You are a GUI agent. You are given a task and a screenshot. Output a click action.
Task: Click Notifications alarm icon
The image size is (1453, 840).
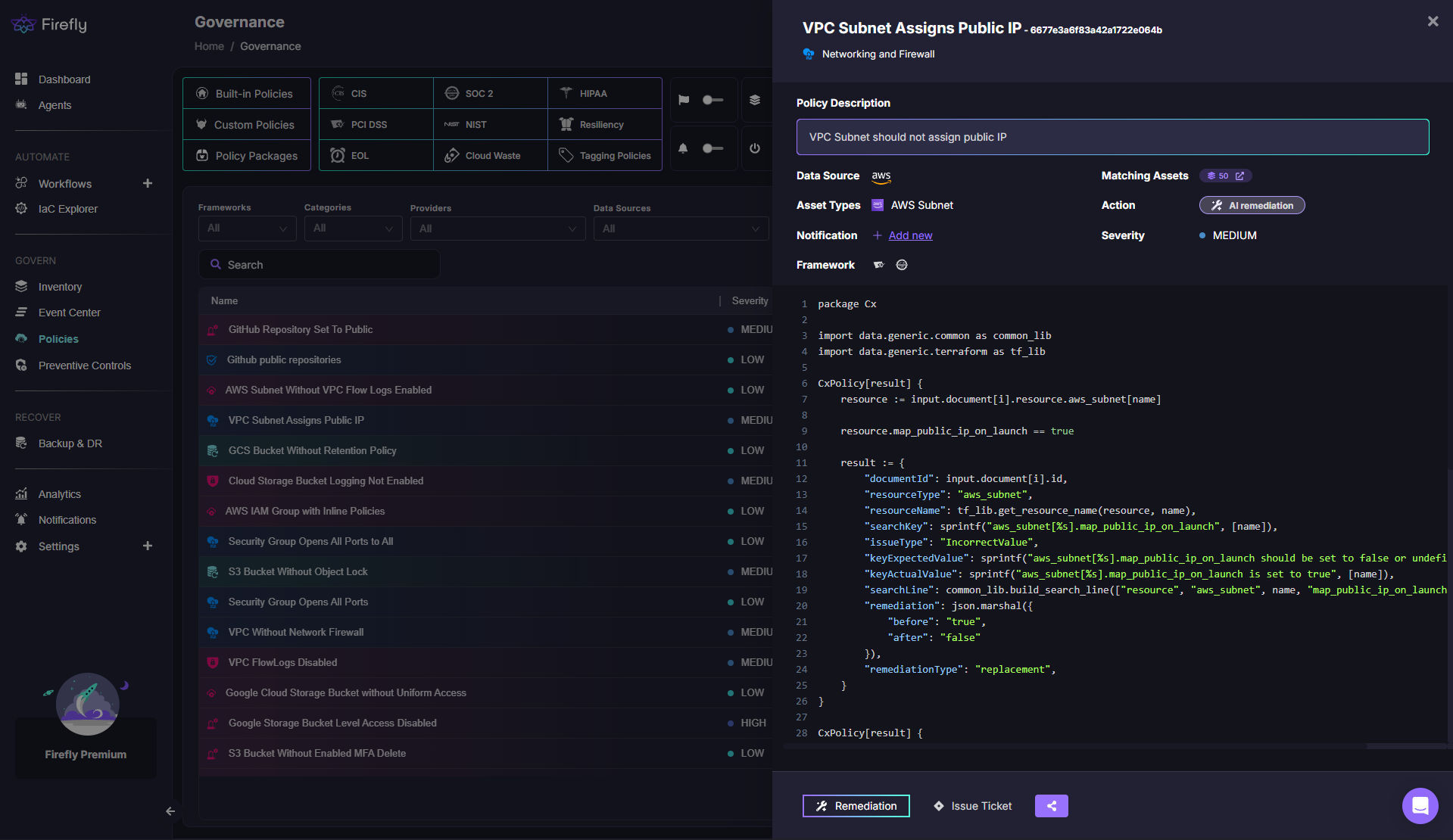coord(21,519)
